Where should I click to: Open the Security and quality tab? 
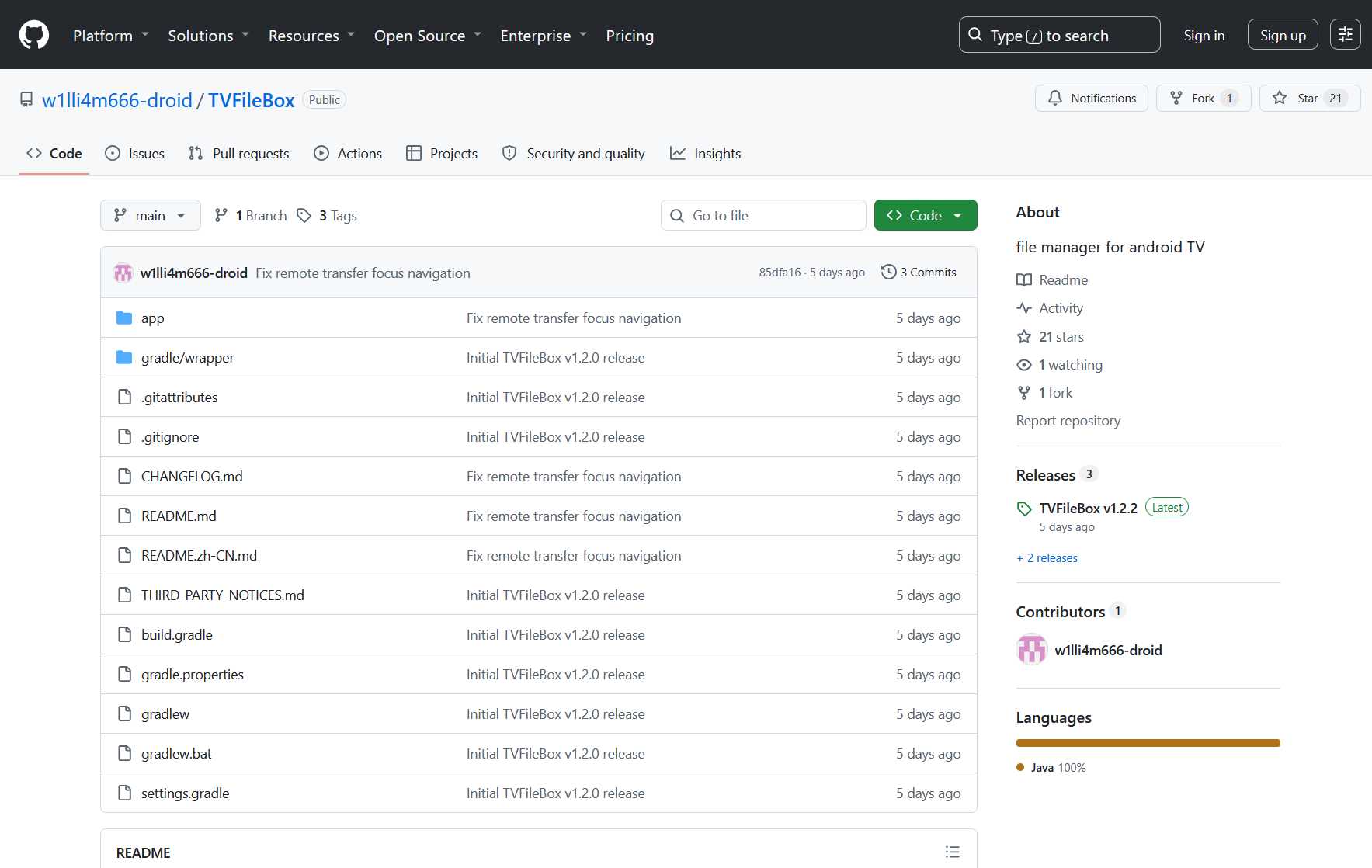click(x=574, y=153)
